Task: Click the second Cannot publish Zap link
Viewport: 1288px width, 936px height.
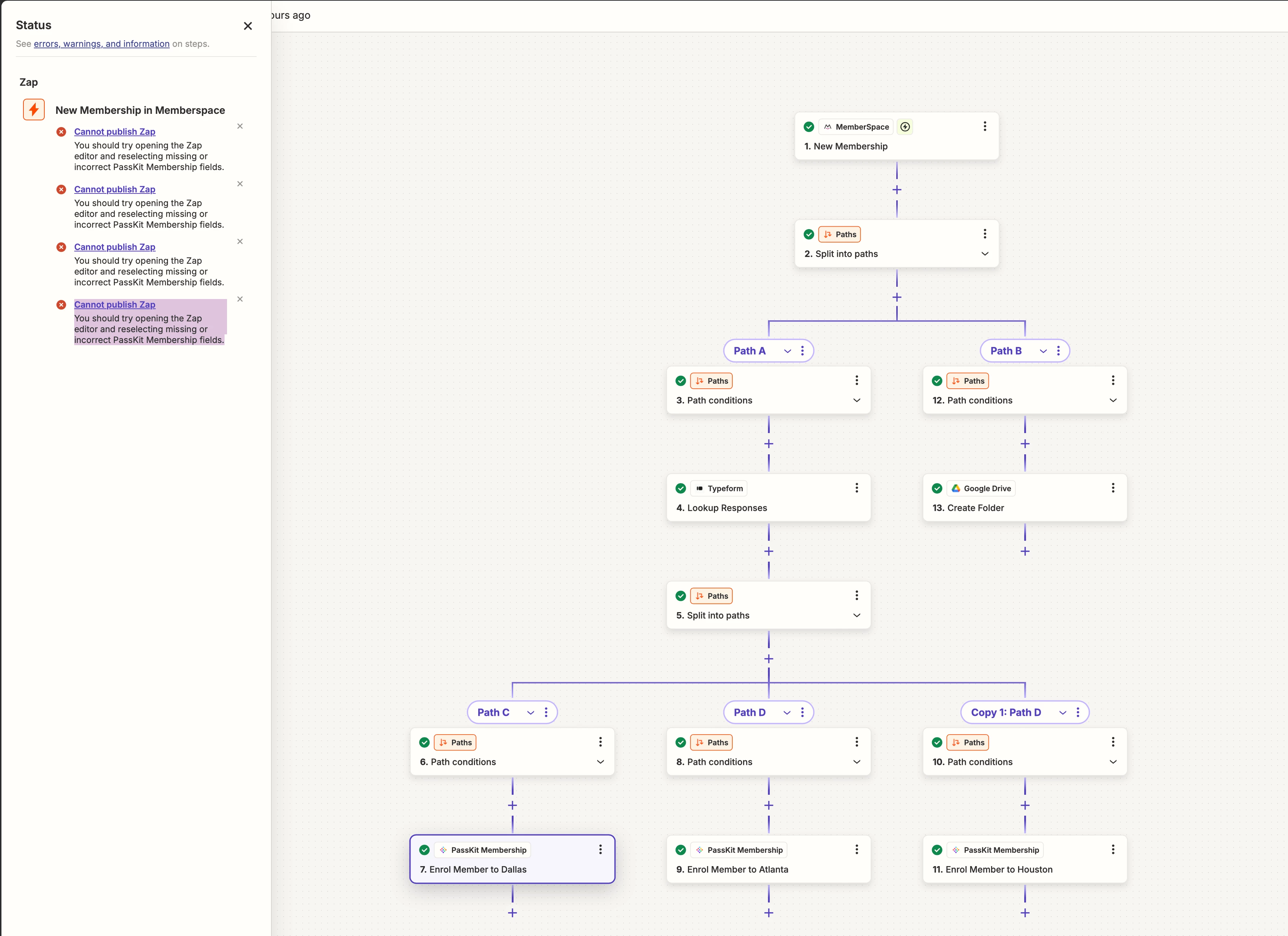Action: coord(115,189)
